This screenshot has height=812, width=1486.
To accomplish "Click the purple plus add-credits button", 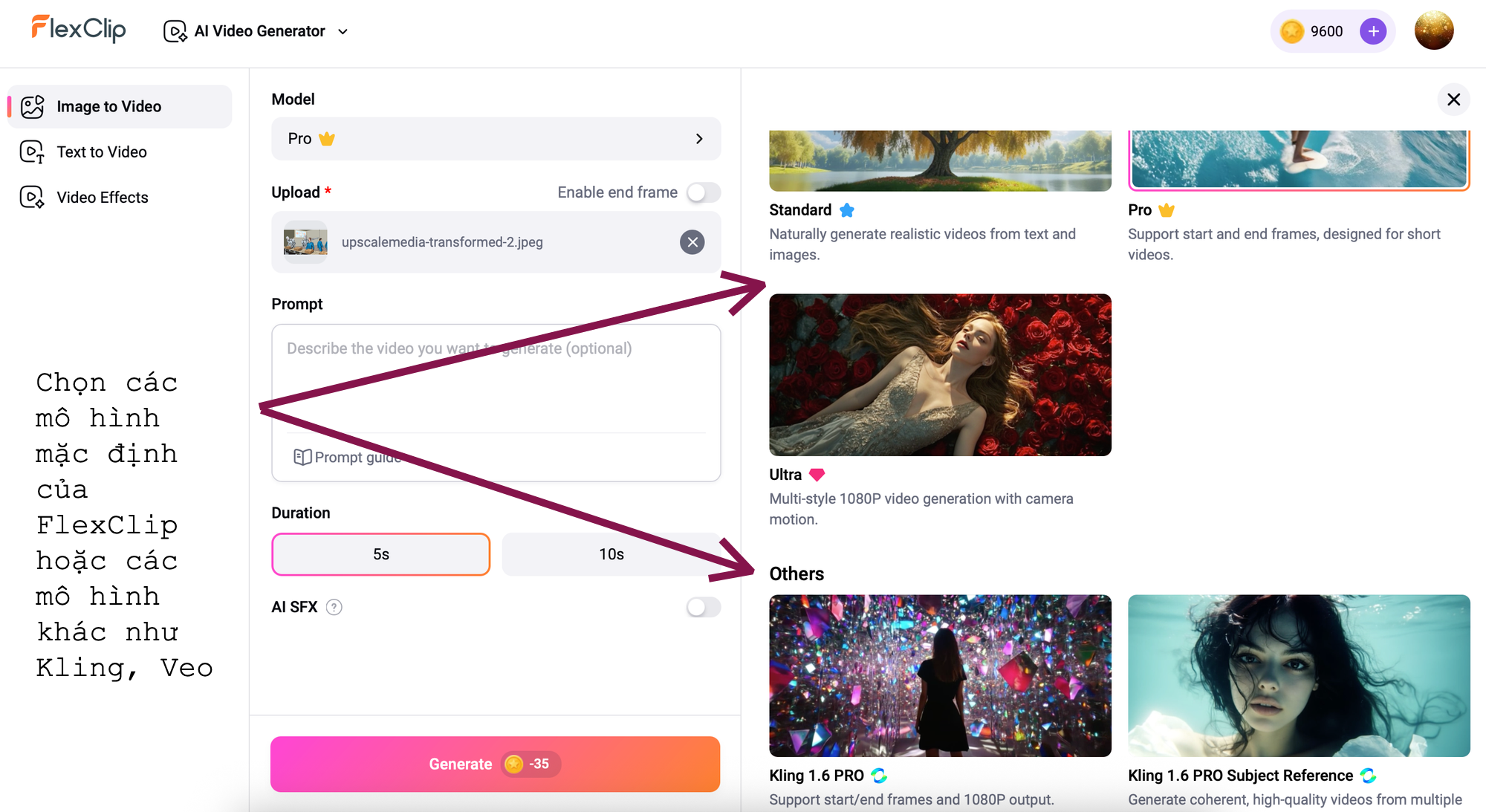I will coord(1372,31).
